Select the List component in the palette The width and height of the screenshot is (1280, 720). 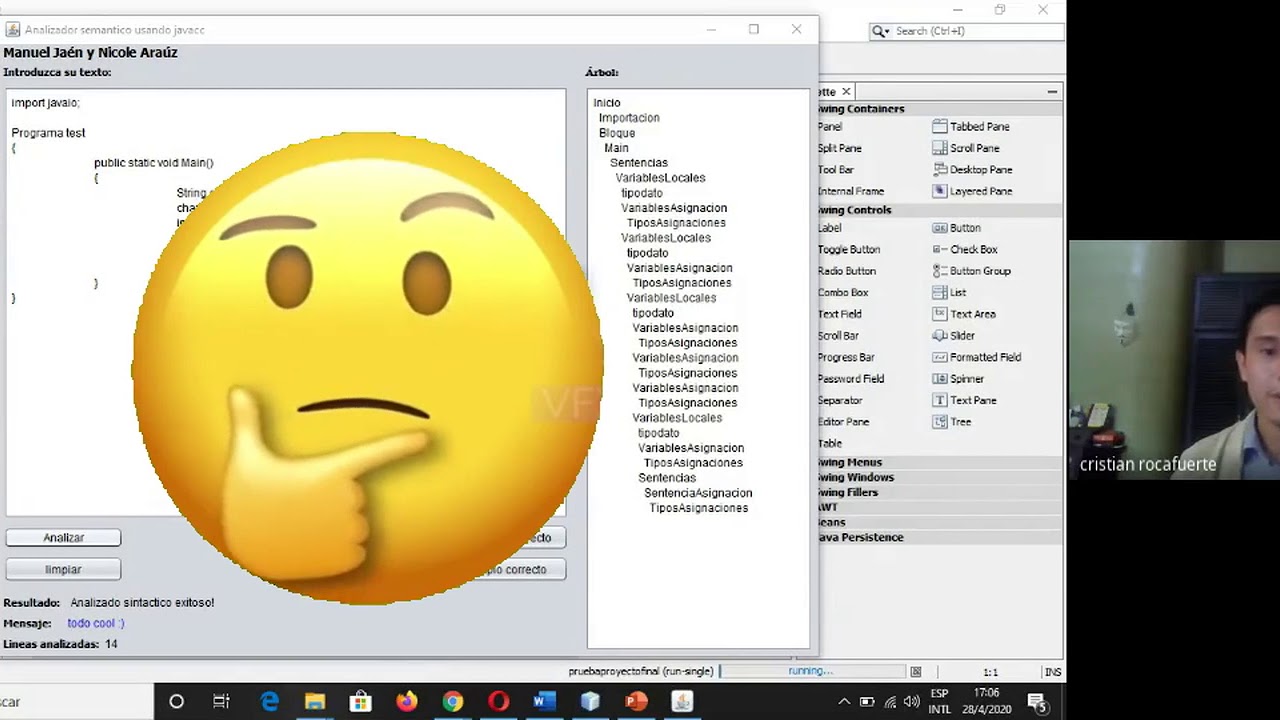[949, 293]
